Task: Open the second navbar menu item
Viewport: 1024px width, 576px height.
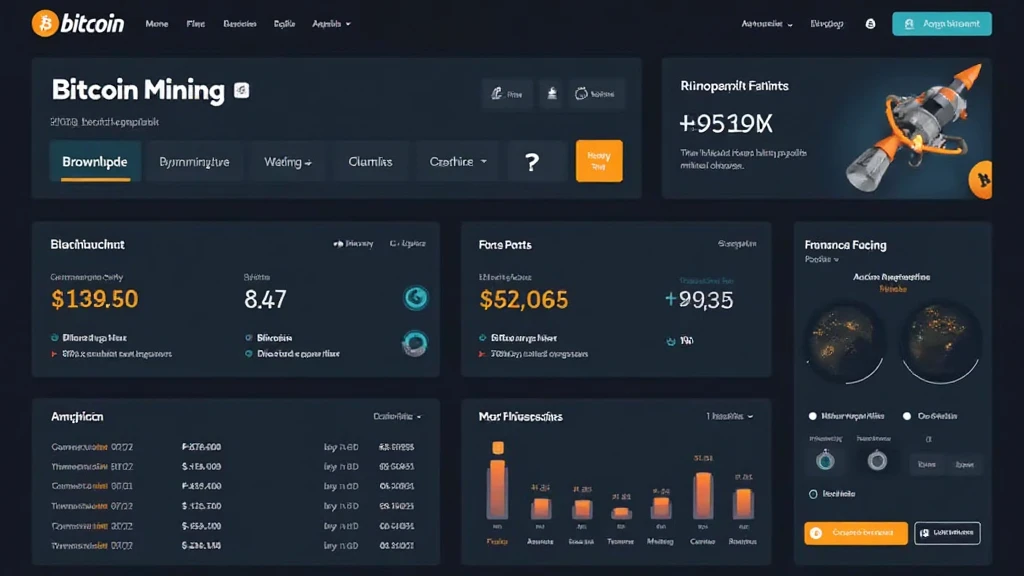Action: point(195,24)
